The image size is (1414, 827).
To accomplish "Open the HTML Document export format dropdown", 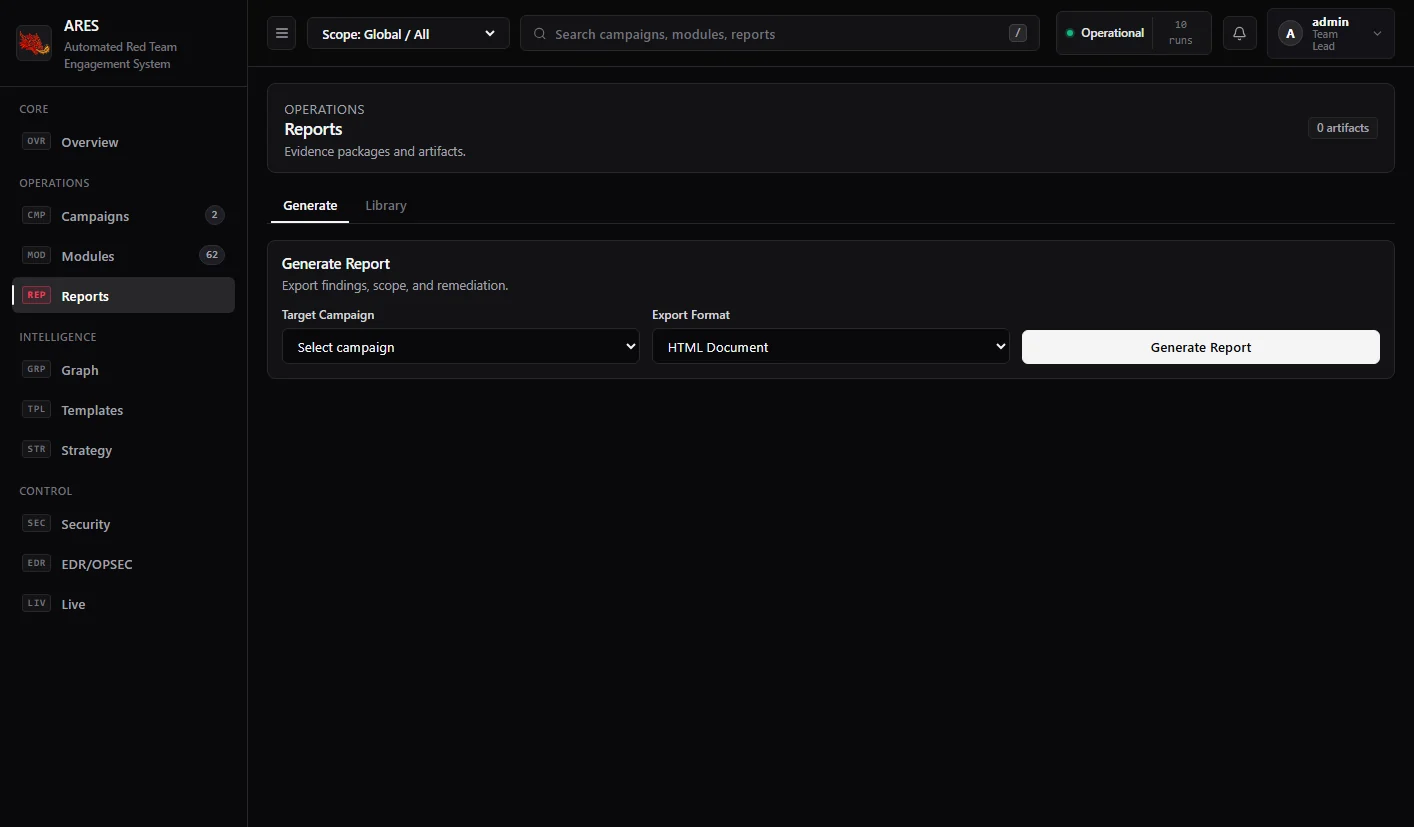I will (x=831, y=347).
